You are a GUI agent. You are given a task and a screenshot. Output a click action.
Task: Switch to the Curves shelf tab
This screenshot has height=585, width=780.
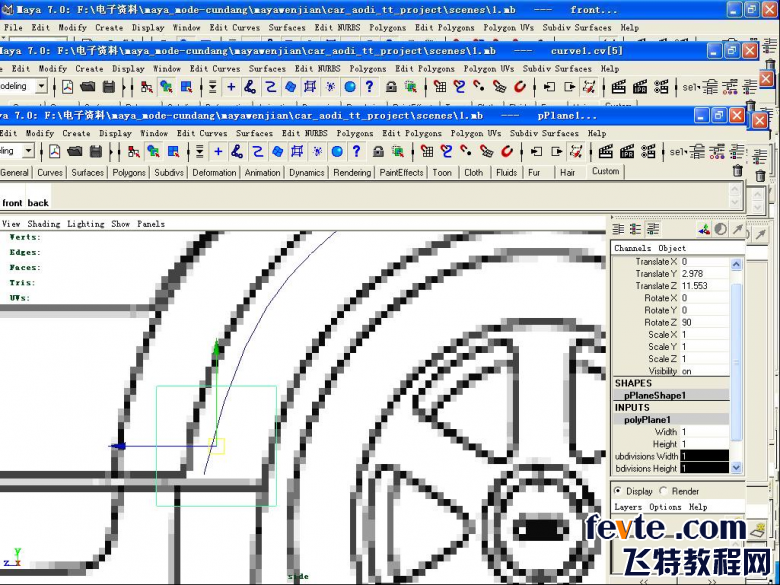click(50, 173)
